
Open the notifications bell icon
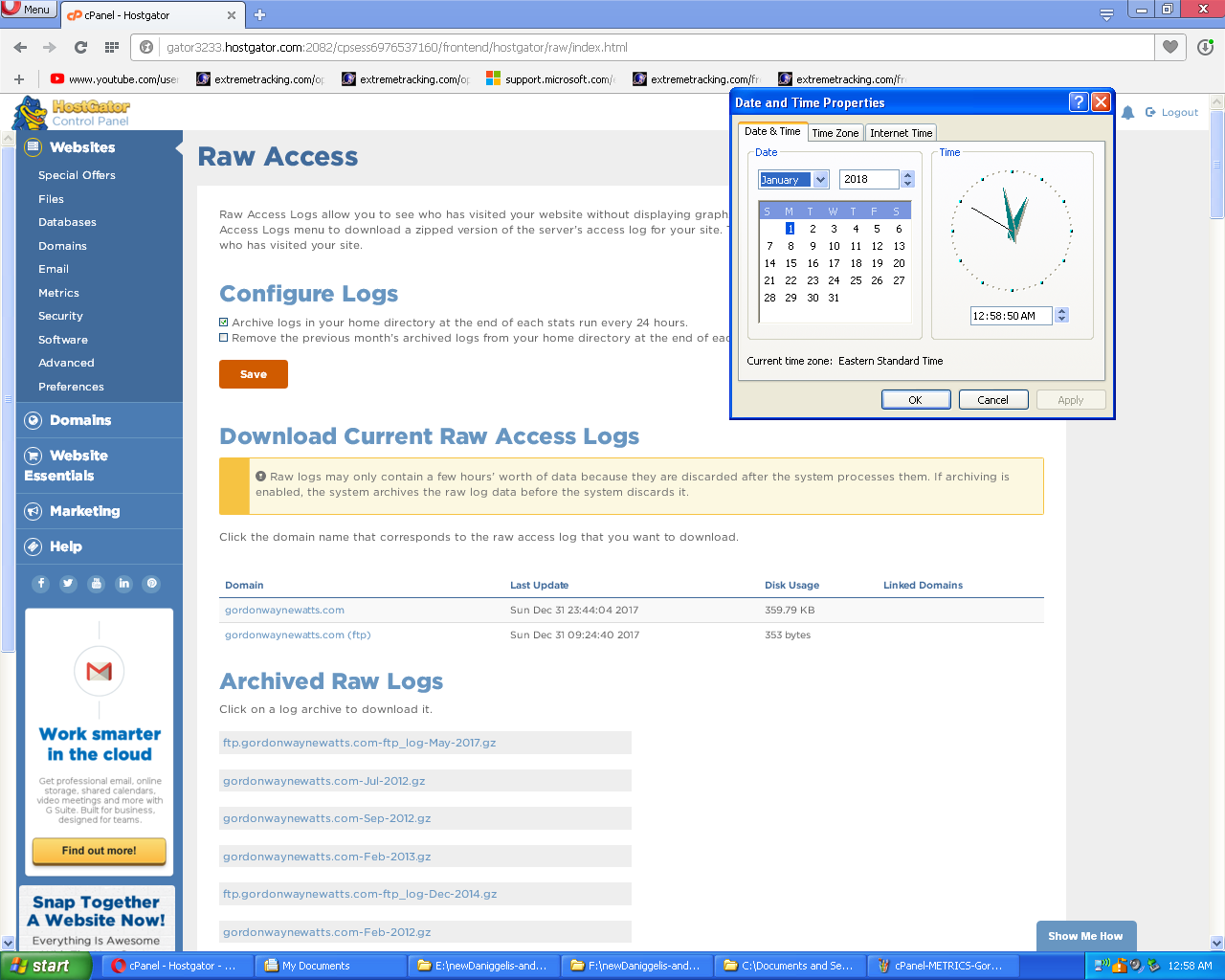coord(1128,113)
